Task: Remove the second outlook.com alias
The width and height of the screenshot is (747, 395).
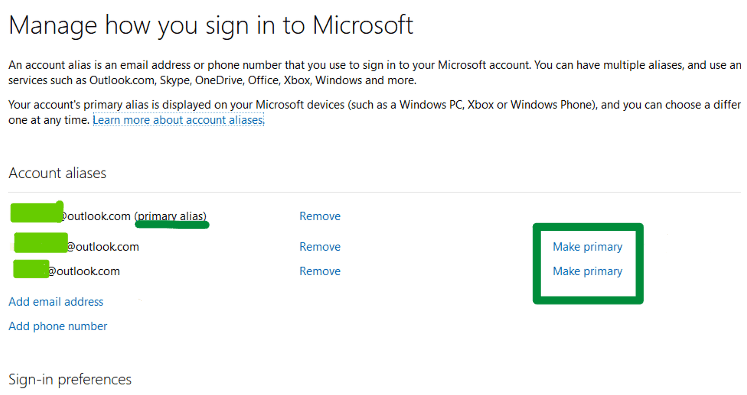Action: coord(320,247)
